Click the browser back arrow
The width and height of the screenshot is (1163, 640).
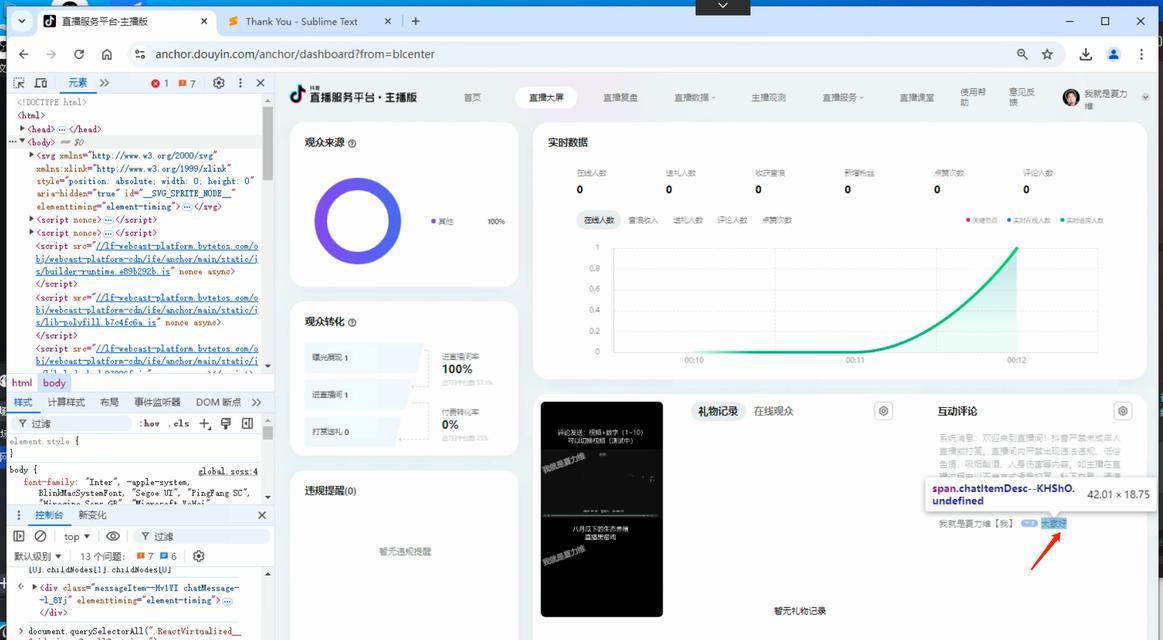pyautogui.click(x=23, y=54)
